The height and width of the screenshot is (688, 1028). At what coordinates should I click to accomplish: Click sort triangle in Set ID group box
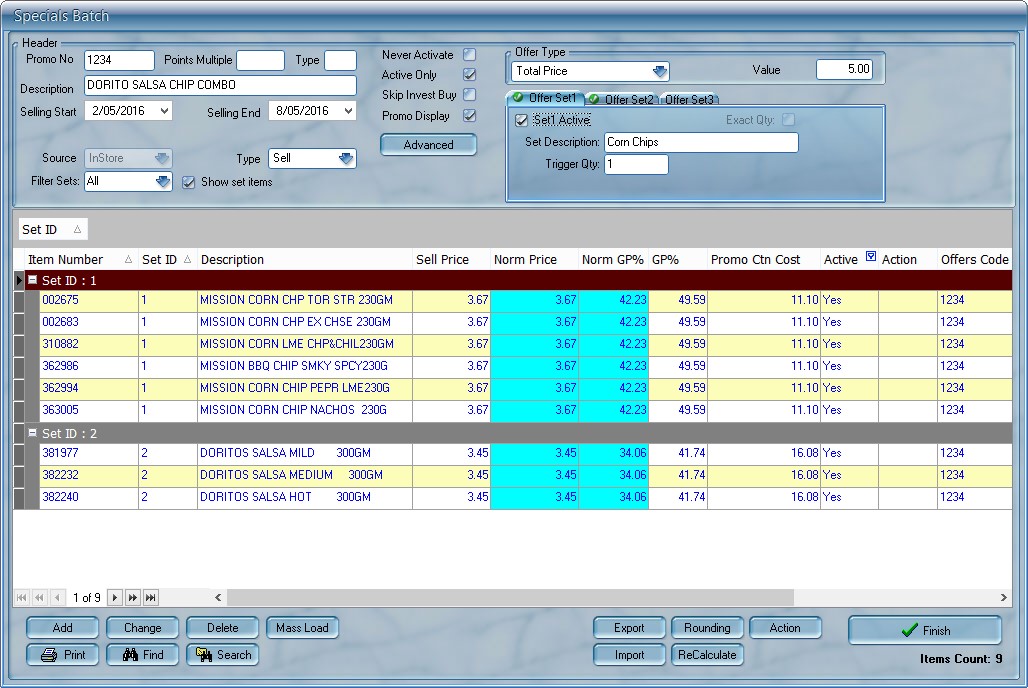[77, 230]
